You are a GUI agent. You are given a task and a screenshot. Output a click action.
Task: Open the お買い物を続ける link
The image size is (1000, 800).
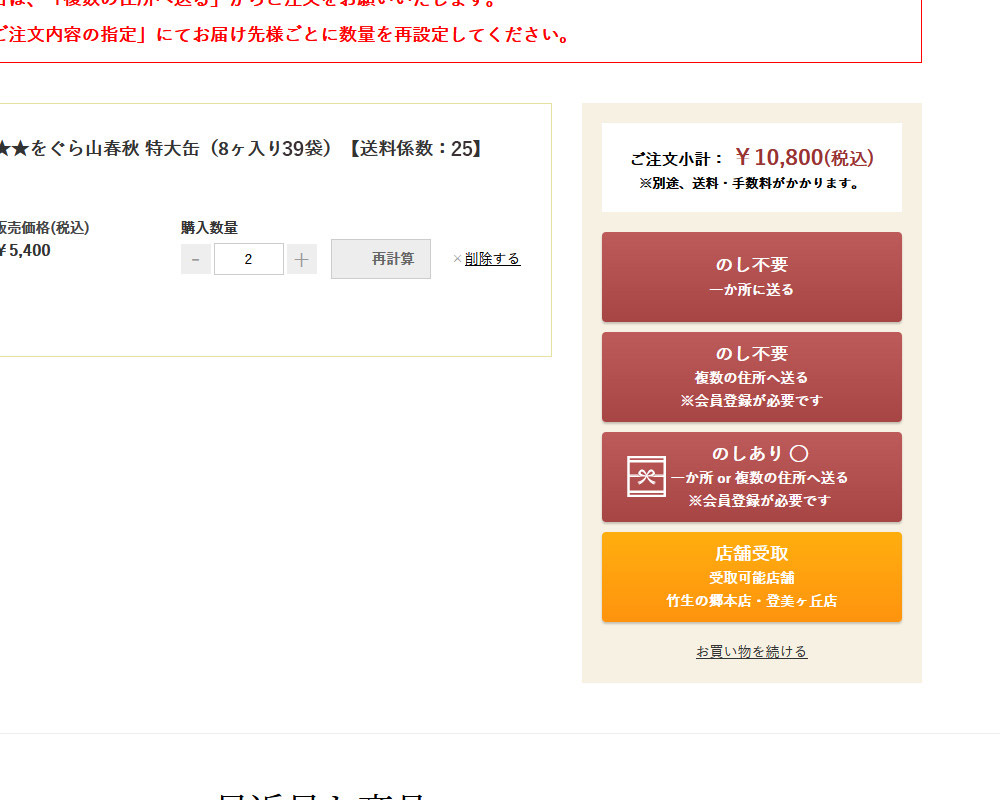point(751,652)
